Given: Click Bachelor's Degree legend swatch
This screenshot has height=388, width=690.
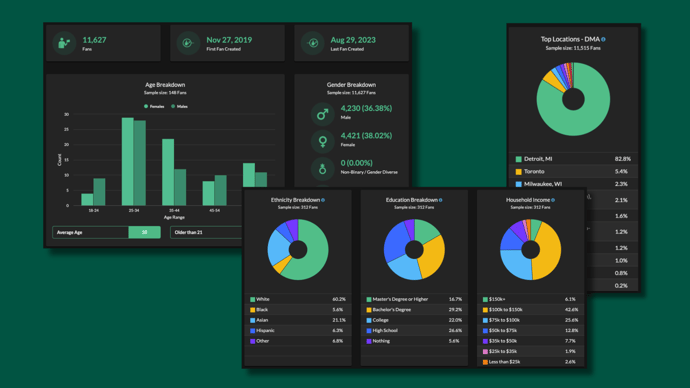Looking at the screenshot, I should (x=369, y=310).
